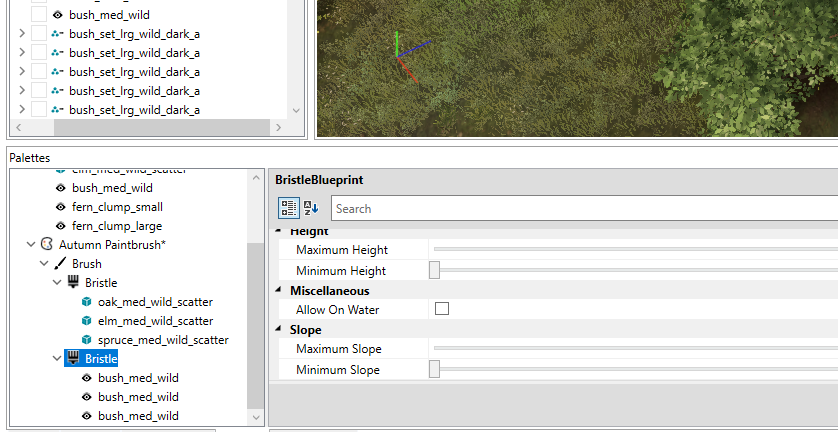Select the Brush tree item

coord(87,264)
